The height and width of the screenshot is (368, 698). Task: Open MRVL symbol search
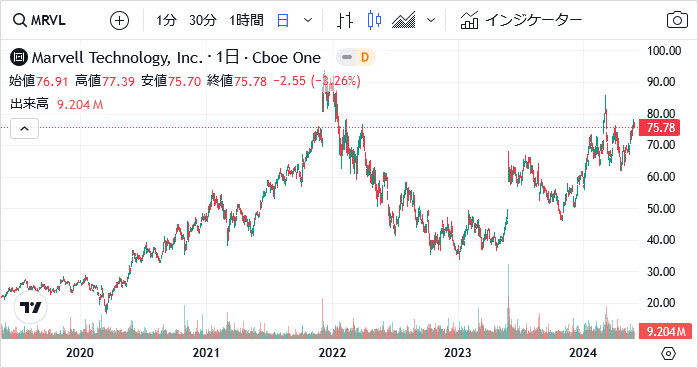pos(39,20)
